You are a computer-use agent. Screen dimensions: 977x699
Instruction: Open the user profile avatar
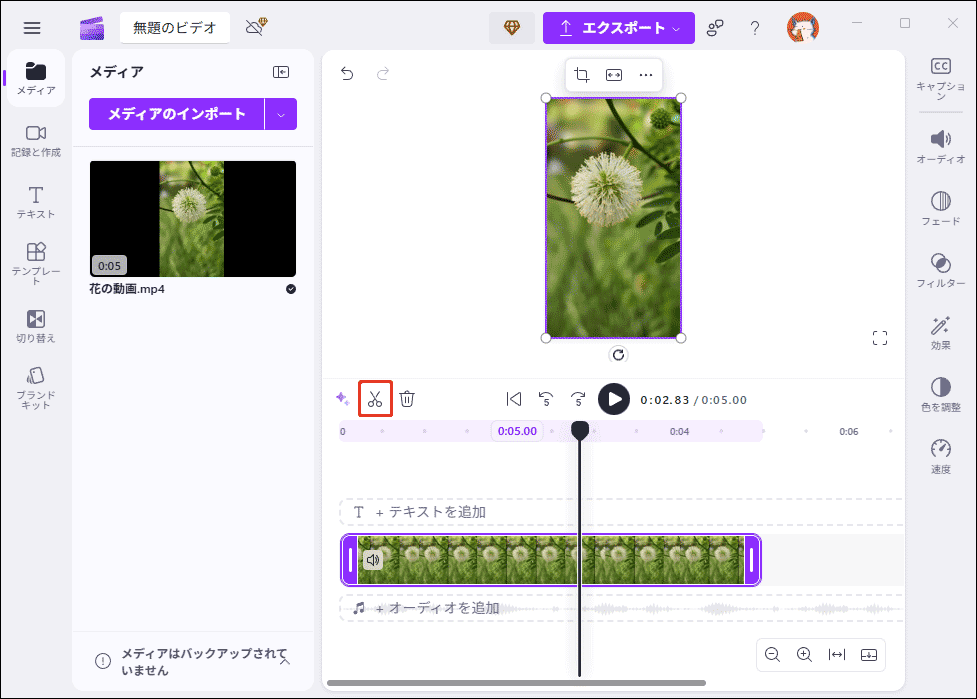pos(803,27)
